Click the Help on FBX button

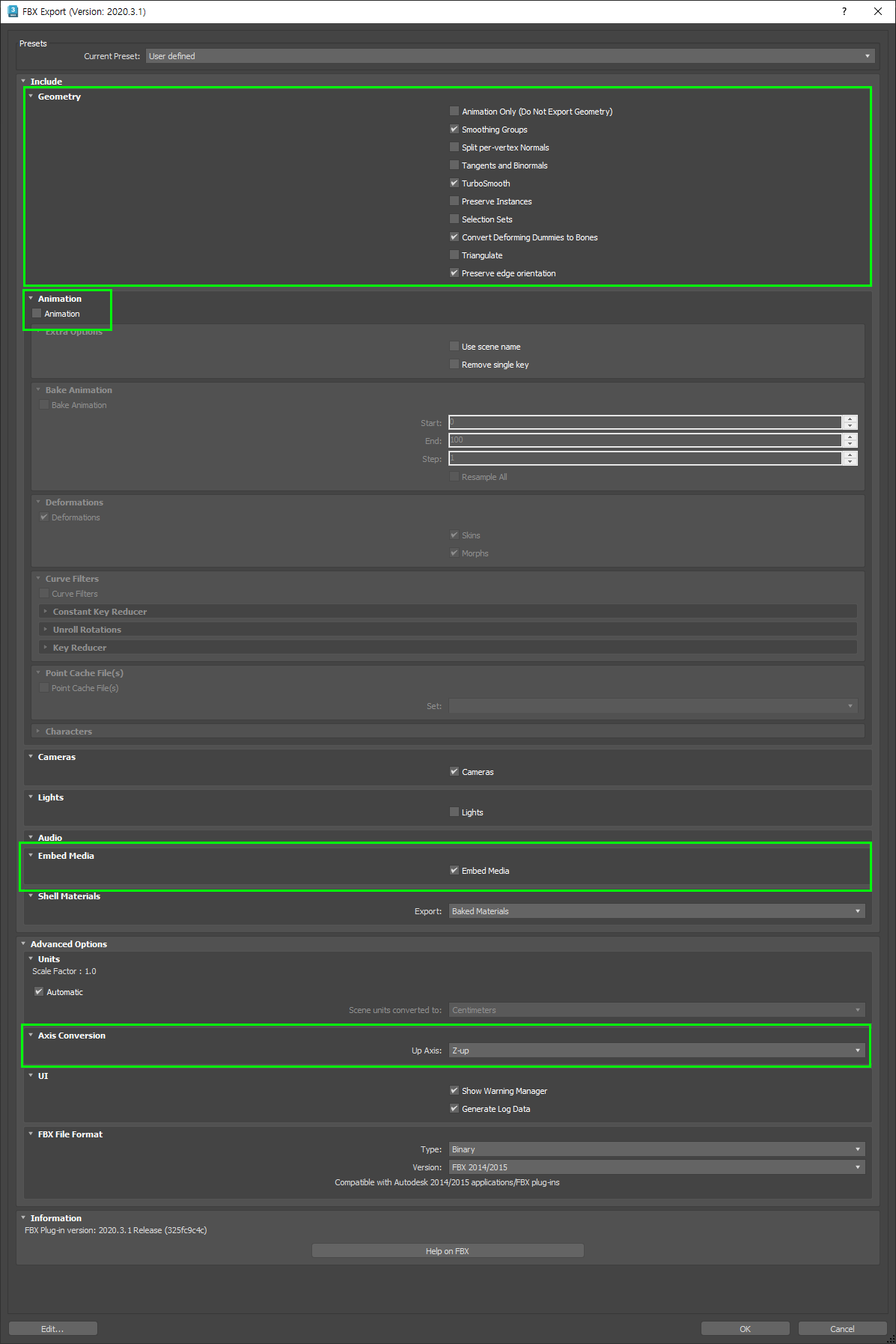(448, 1251)
